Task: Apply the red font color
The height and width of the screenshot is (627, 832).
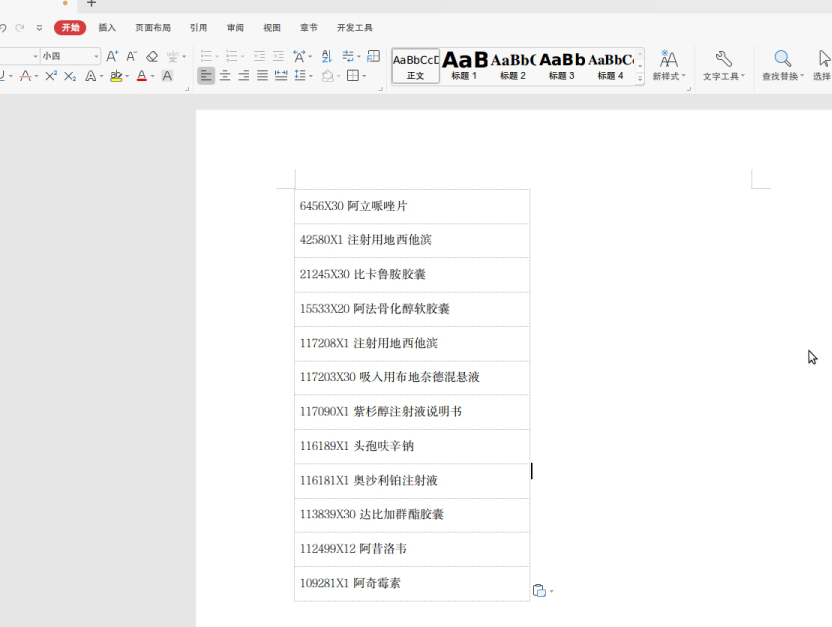Action: tap(142, 76)
